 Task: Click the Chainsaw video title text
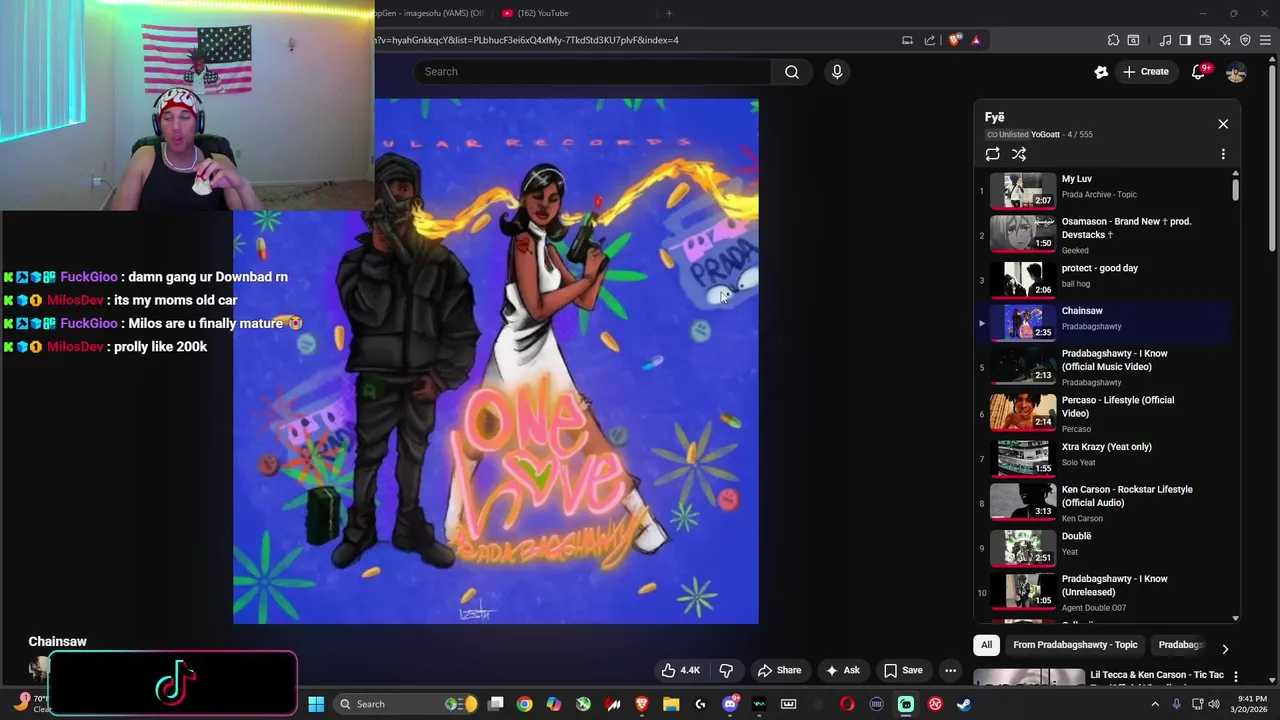click(57, 642)
